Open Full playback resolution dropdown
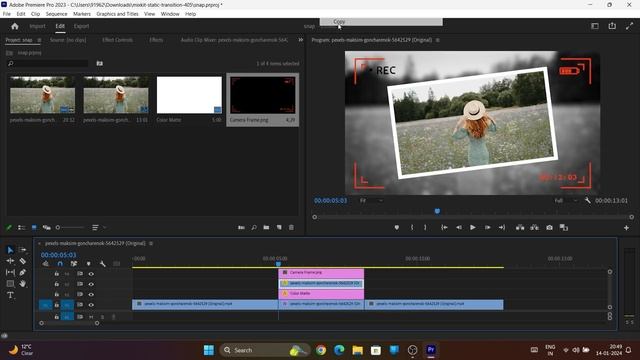 tap(566, 200)
